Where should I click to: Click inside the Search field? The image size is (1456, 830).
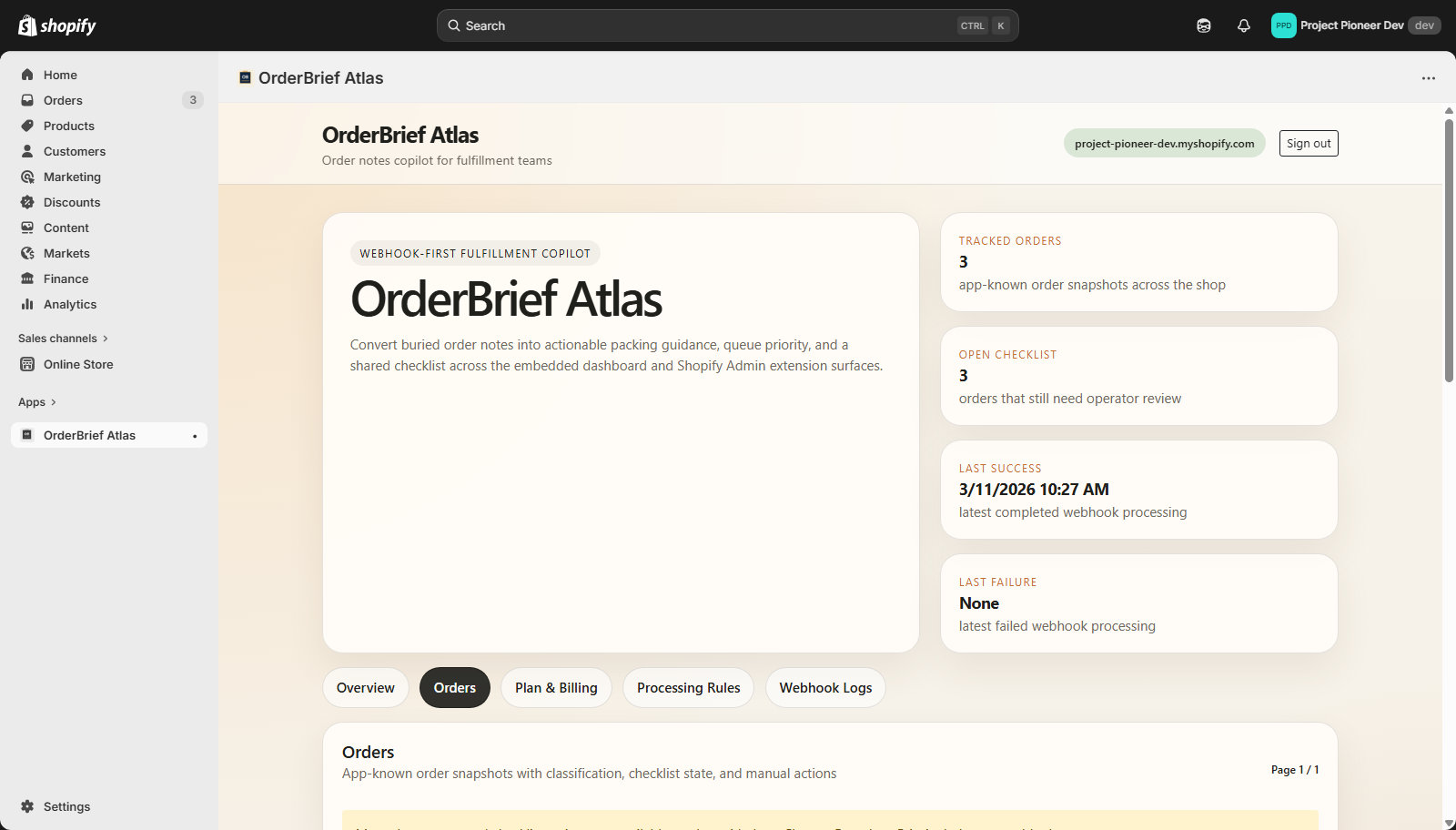coord(728,25)
